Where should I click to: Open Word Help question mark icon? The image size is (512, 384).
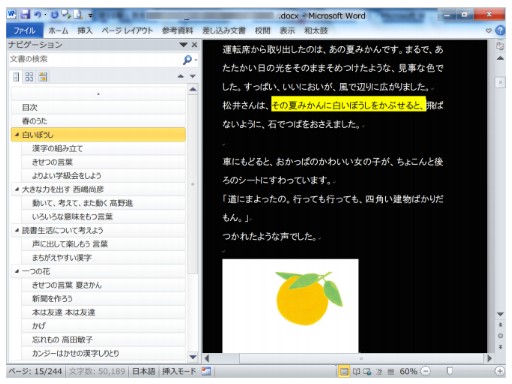click(x=500, y=31)
